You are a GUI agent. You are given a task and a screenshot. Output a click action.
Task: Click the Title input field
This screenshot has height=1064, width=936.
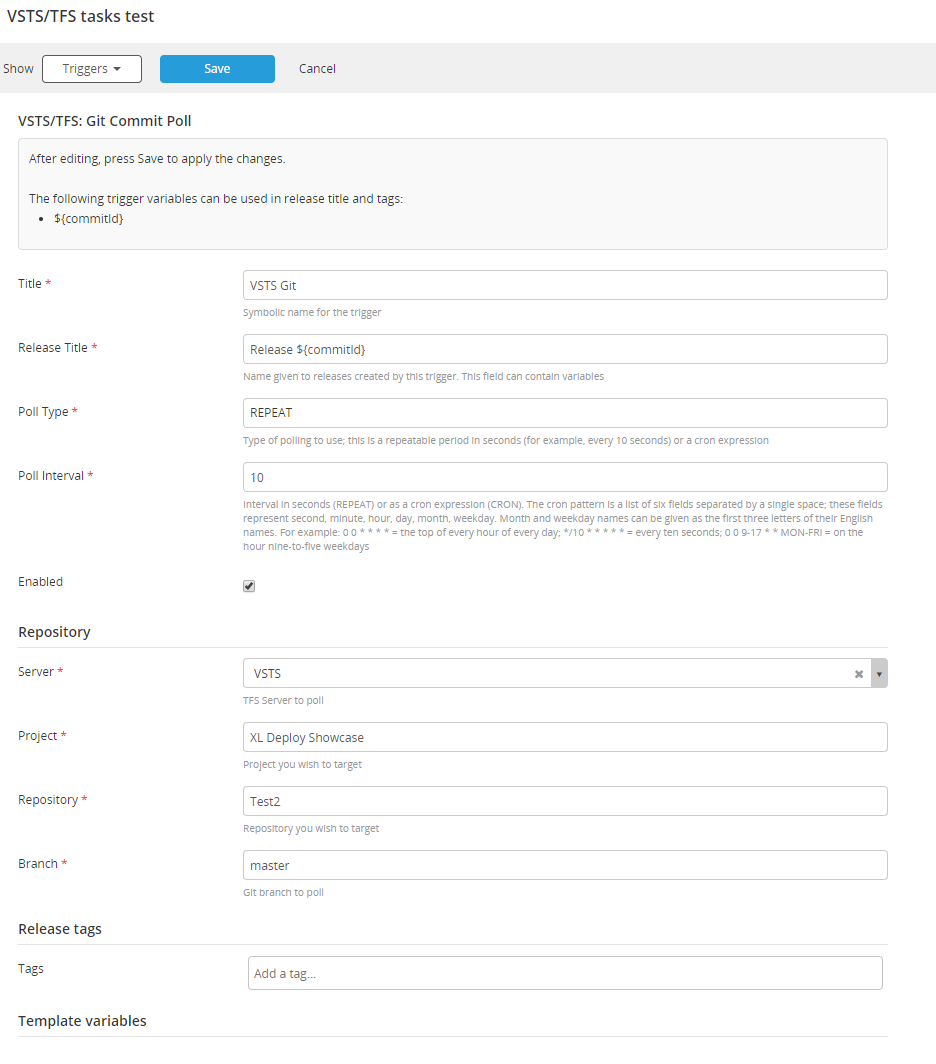(x=565, y=285)
